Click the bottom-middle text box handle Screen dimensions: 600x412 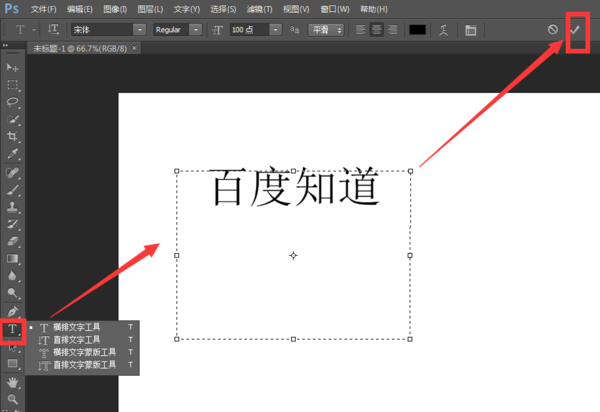(x=293, y=339)
